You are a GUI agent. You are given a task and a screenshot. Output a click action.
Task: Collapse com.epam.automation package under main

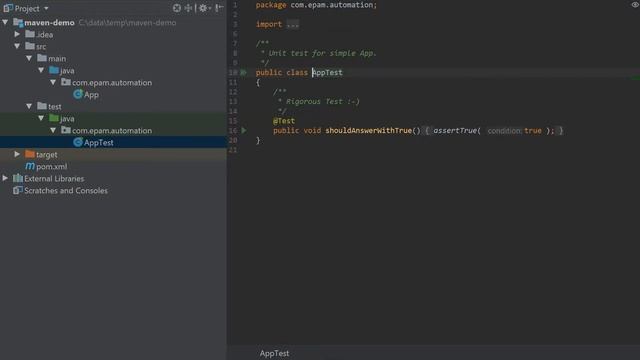pos(53,82)
